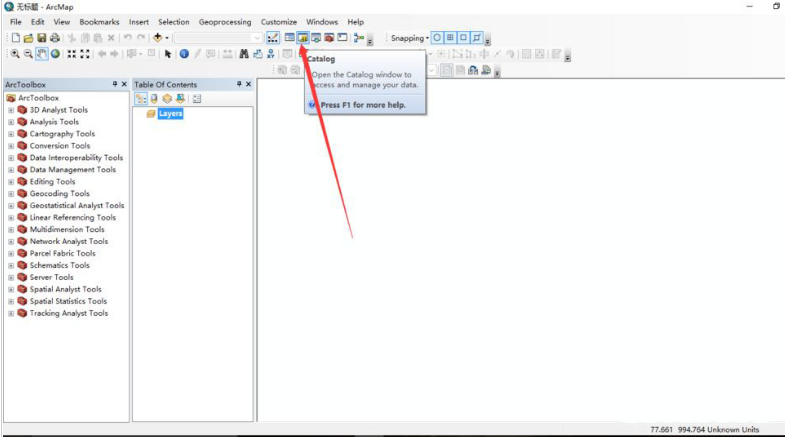
Task: Open the Customize menu
Action: pyautogui.click(x=278, y=22)
